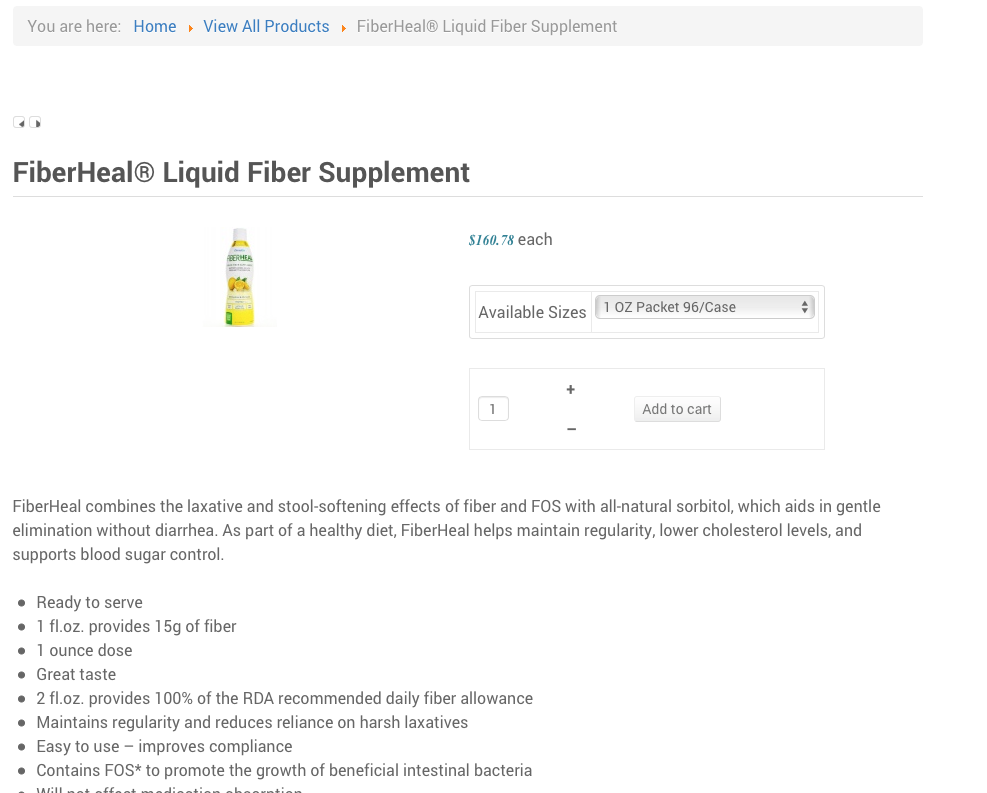Click the product title heading

coord(241,172)
